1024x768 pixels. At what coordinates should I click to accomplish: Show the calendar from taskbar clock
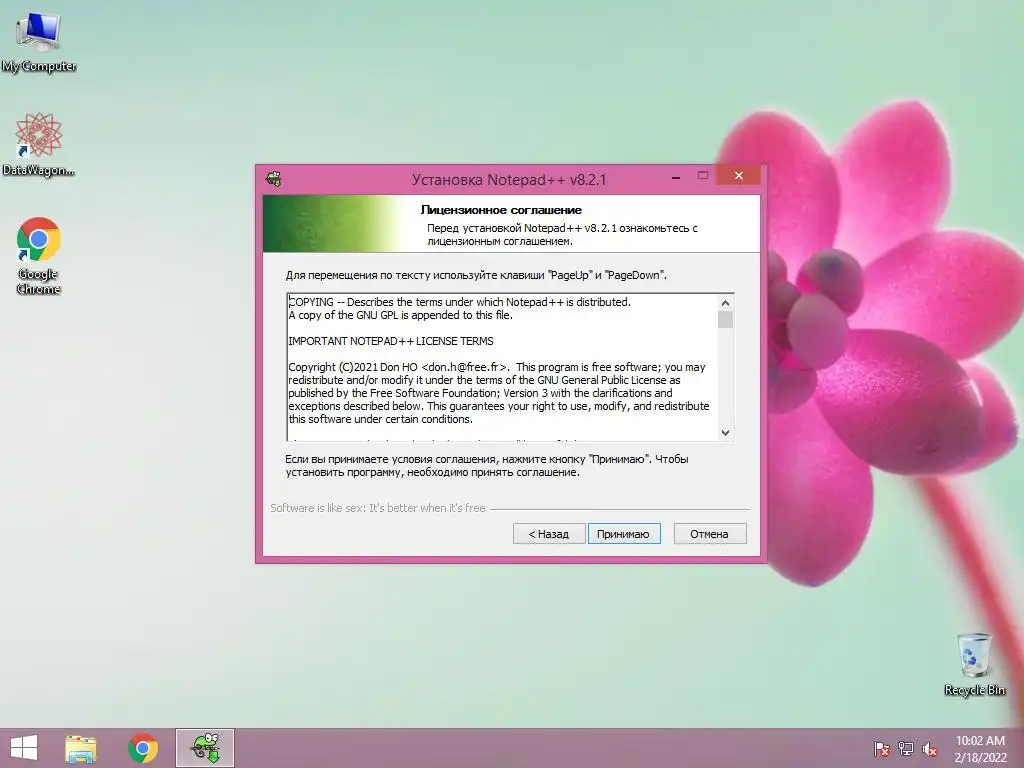pyautogui.click(x=980, y=749)
